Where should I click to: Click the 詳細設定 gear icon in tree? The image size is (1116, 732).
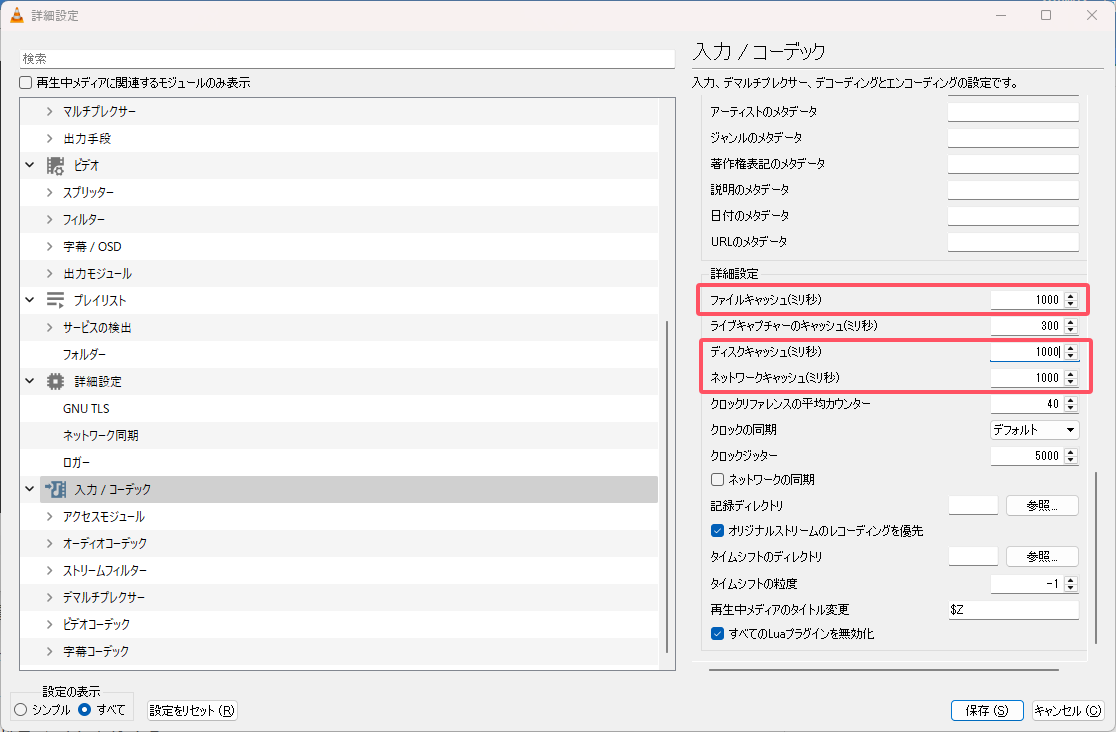point(56,381)
